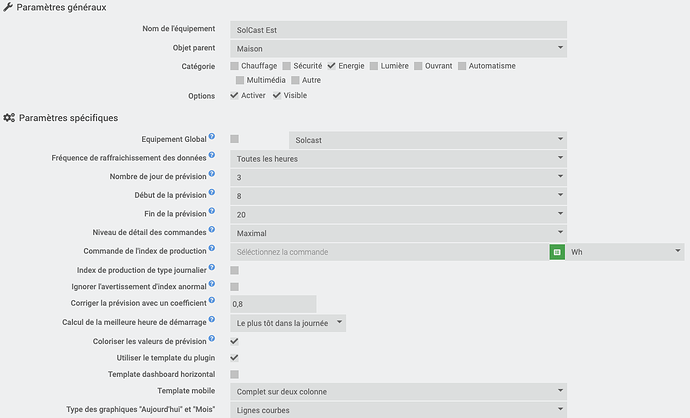Disable Coloriser les valeurs de prévision
Viewport: 690px width, 418px height.
pyautogui.click(x=234, y=341)
